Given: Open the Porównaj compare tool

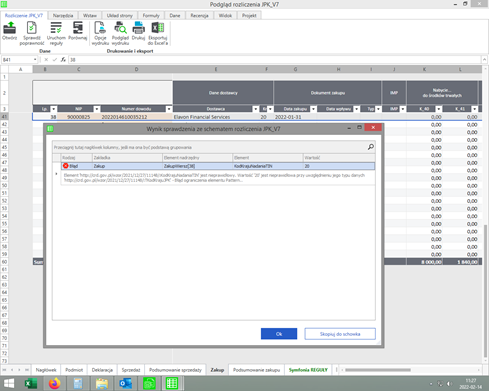Looking at the screenshot, I should 78,29.
